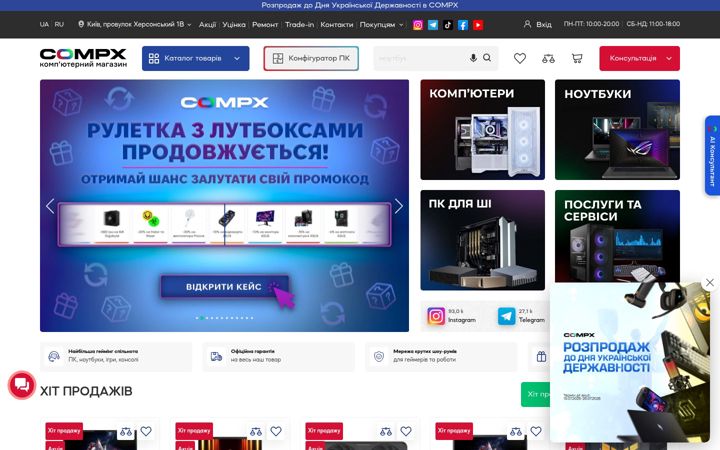Open the Facebook icon in top bar
720x450 pixels.
[x=463, y=25]
